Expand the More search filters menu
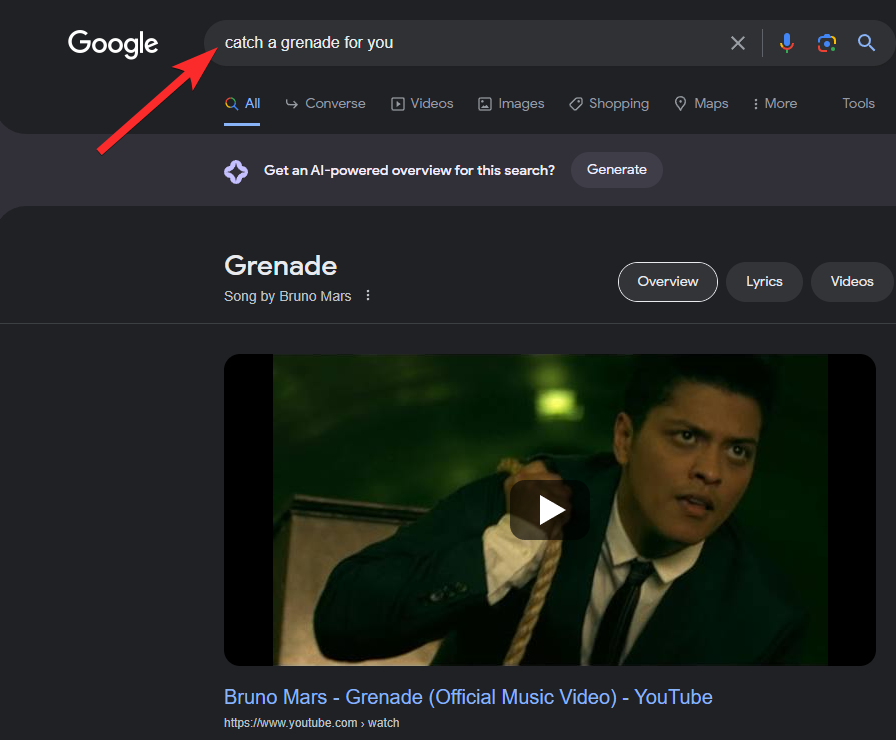This screenshot has width=896, height=740. pos(774,103)
